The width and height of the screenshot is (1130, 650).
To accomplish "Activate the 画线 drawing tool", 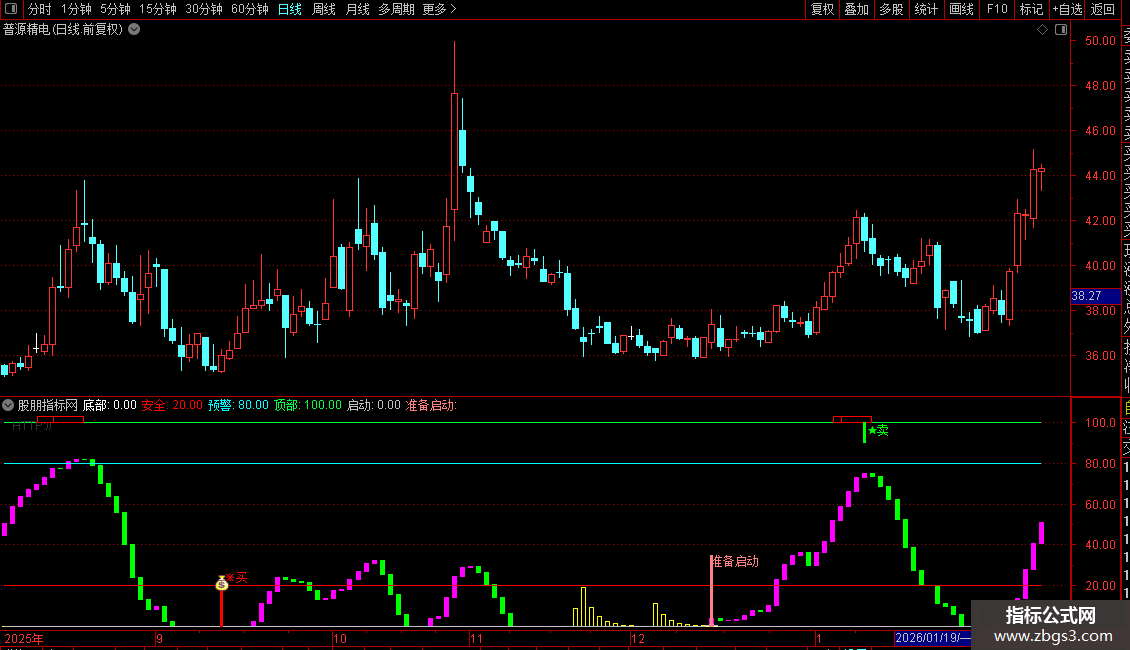I will coord(961,9).
